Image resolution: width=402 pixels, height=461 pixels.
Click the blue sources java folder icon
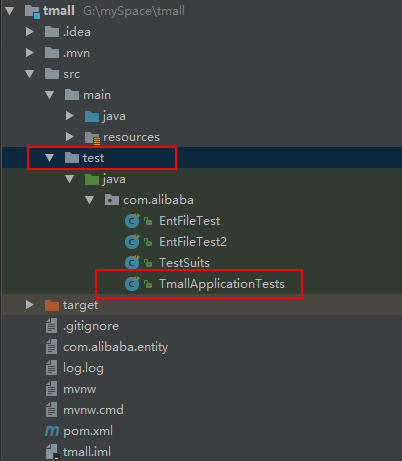click(x=92, y=116)
